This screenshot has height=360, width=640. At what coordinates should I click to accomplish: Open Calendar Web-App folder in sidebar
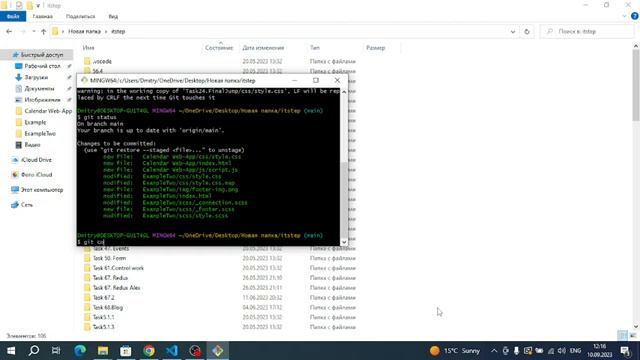click(48, 111)
